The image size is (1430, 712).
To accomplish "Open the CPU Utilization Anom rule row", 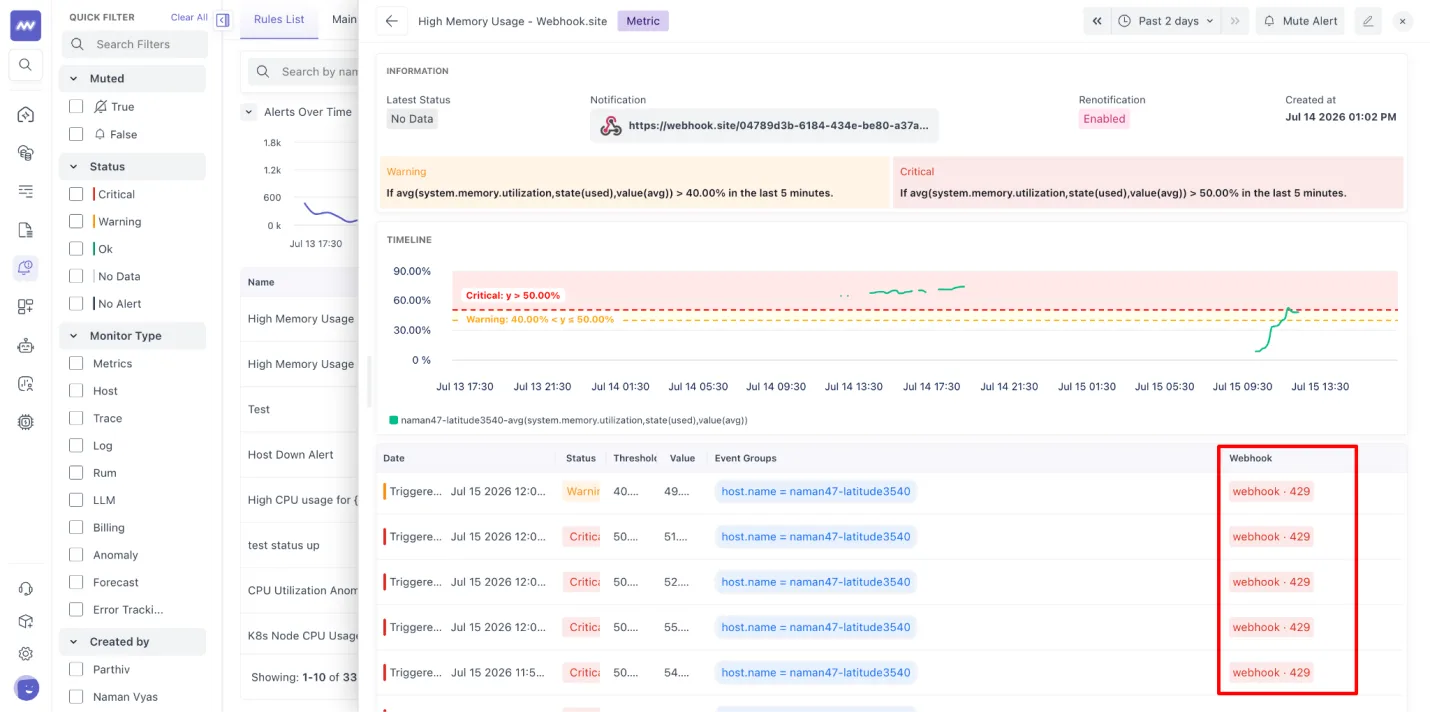I will pyautogui.click(x=300, y=590).
